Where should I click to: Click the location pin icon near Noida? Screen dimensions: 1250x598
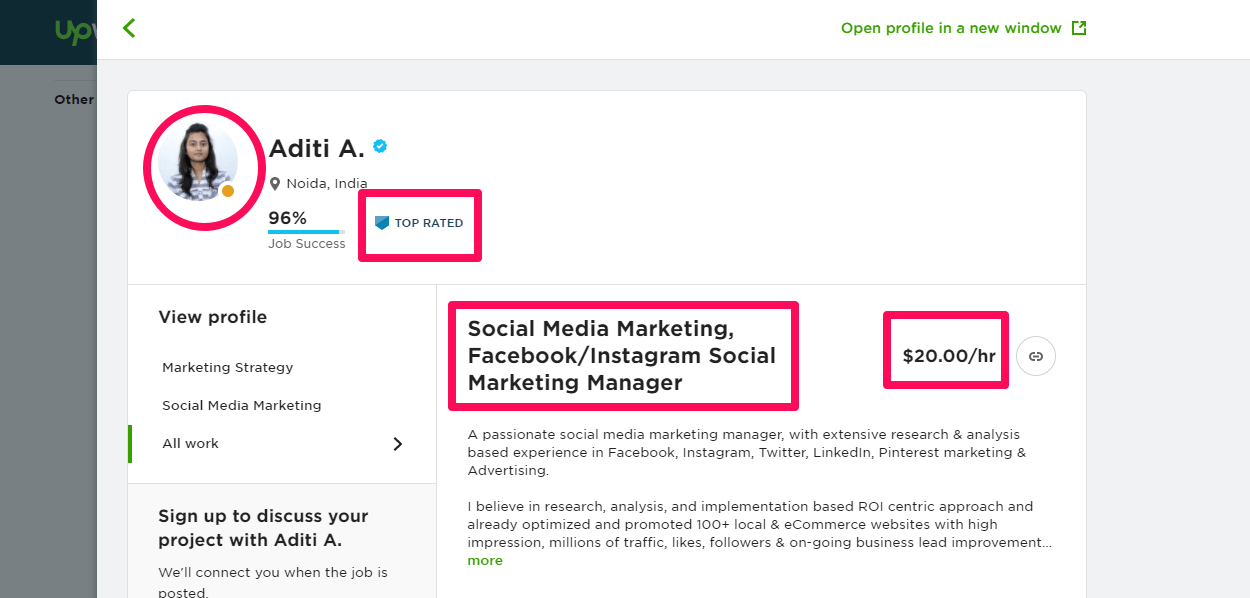click(275, 184)
